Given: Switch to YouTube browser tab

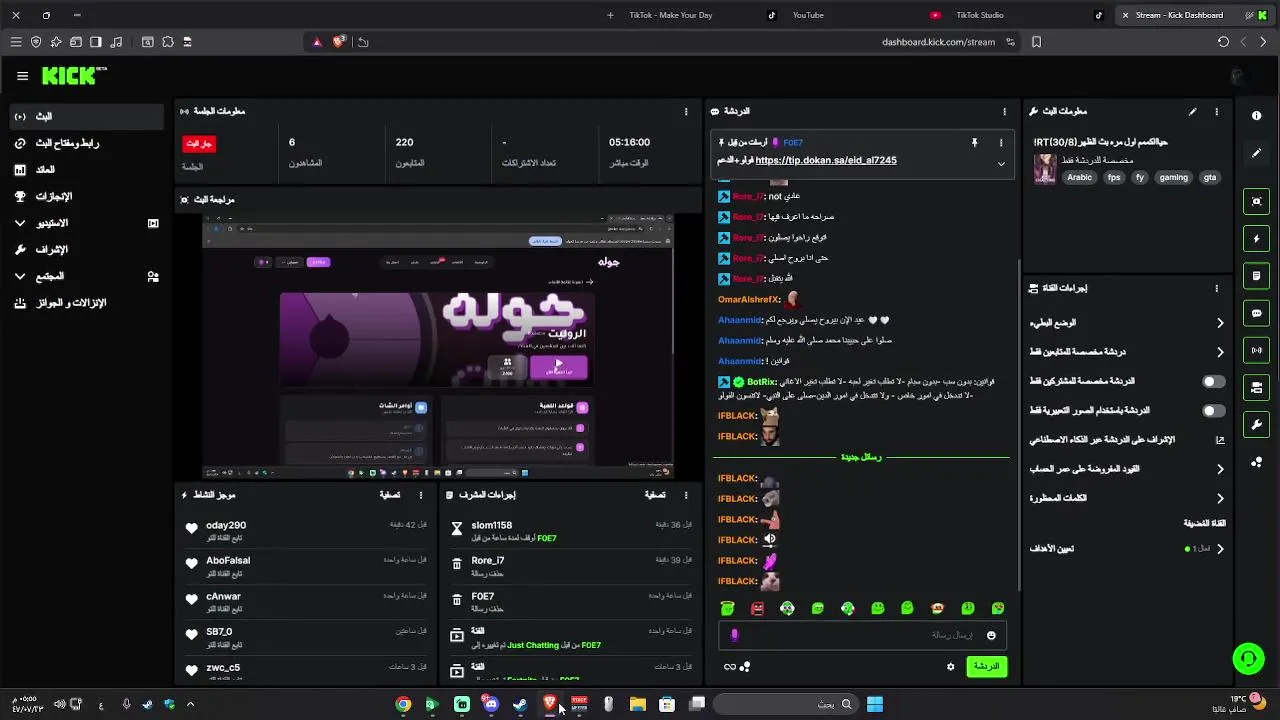Looking at the screenshot, I should pos(808,15).
